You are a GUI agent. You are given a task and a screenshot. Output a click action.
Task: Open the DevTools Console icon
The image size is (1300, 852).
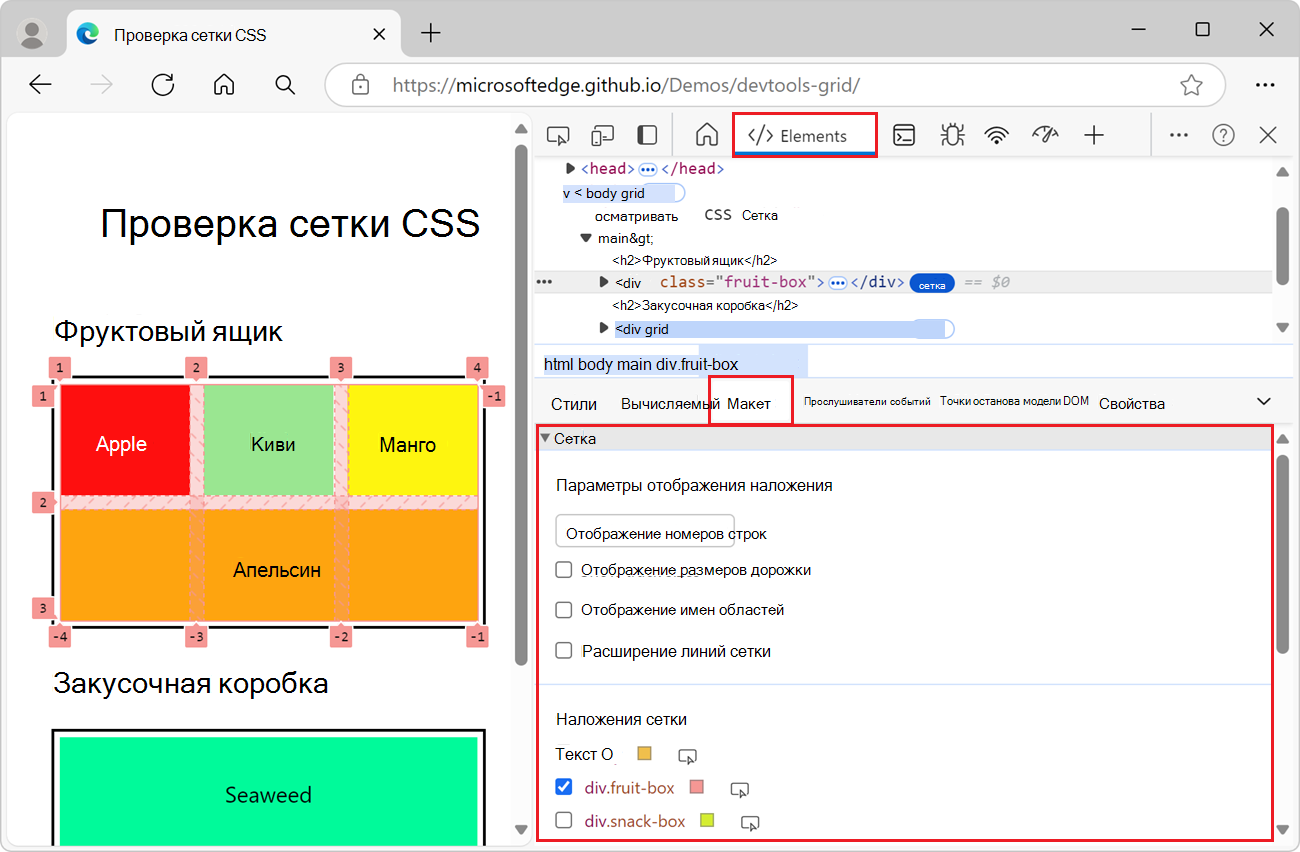904,134
